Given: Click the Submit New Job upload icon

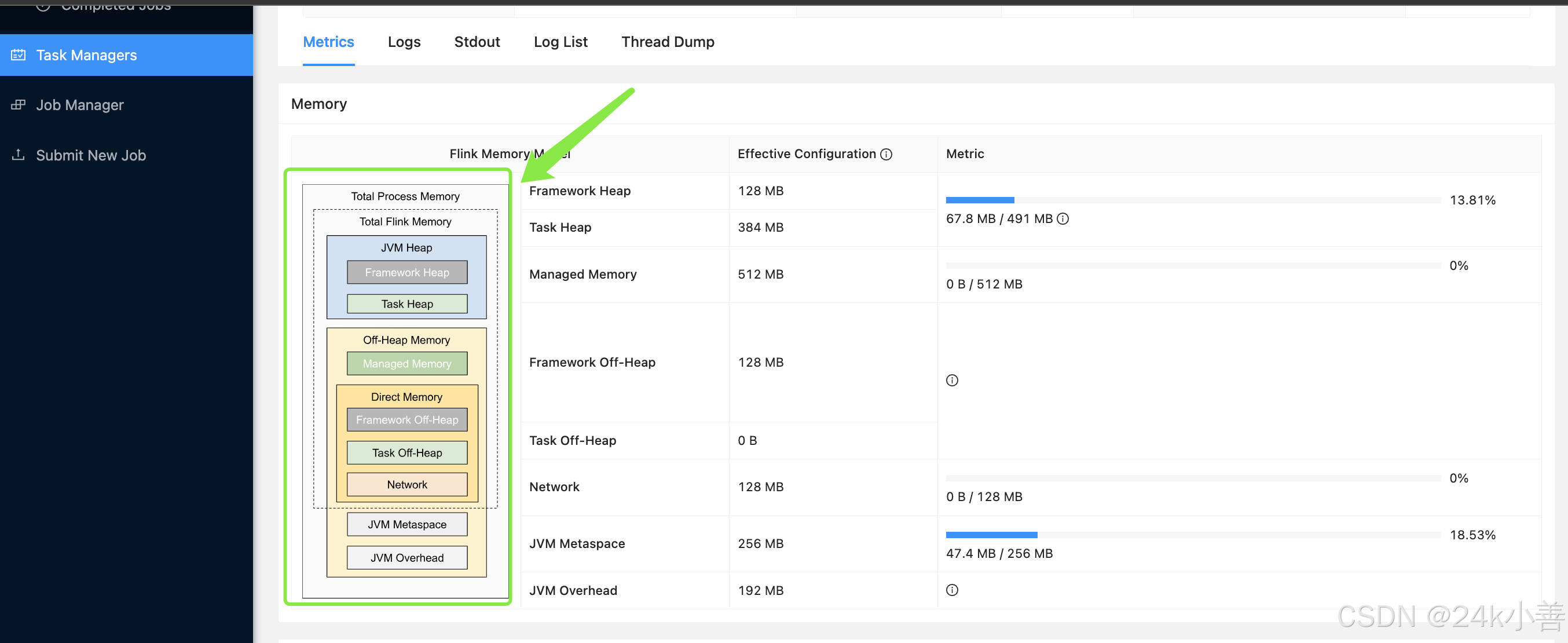Looking at the screenshot, I should (x=19, y=155).
